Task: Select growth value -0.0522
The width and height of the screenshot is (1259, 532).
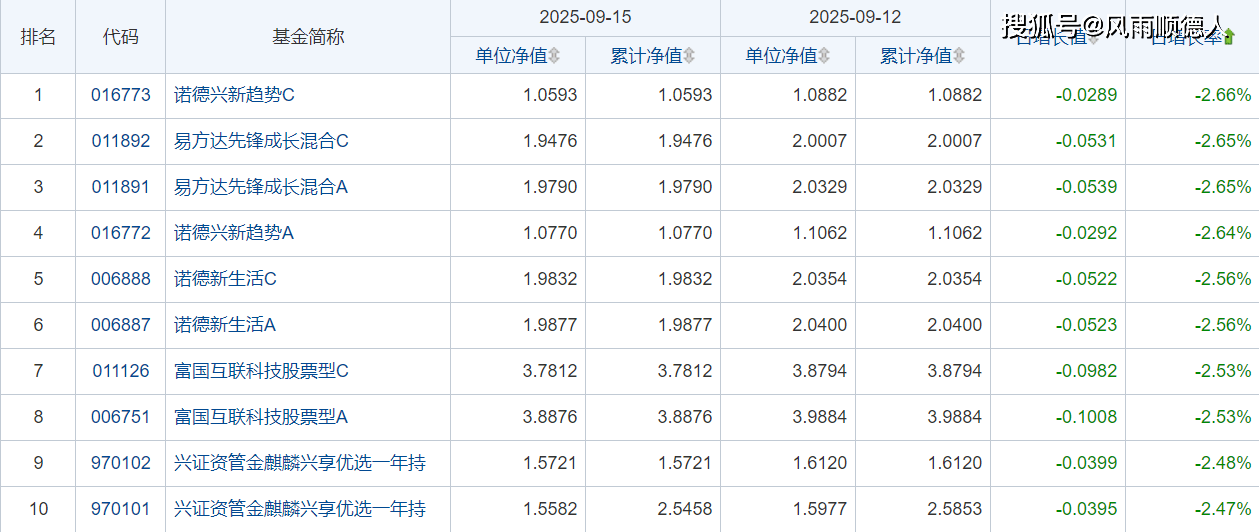Action: 1086,279
